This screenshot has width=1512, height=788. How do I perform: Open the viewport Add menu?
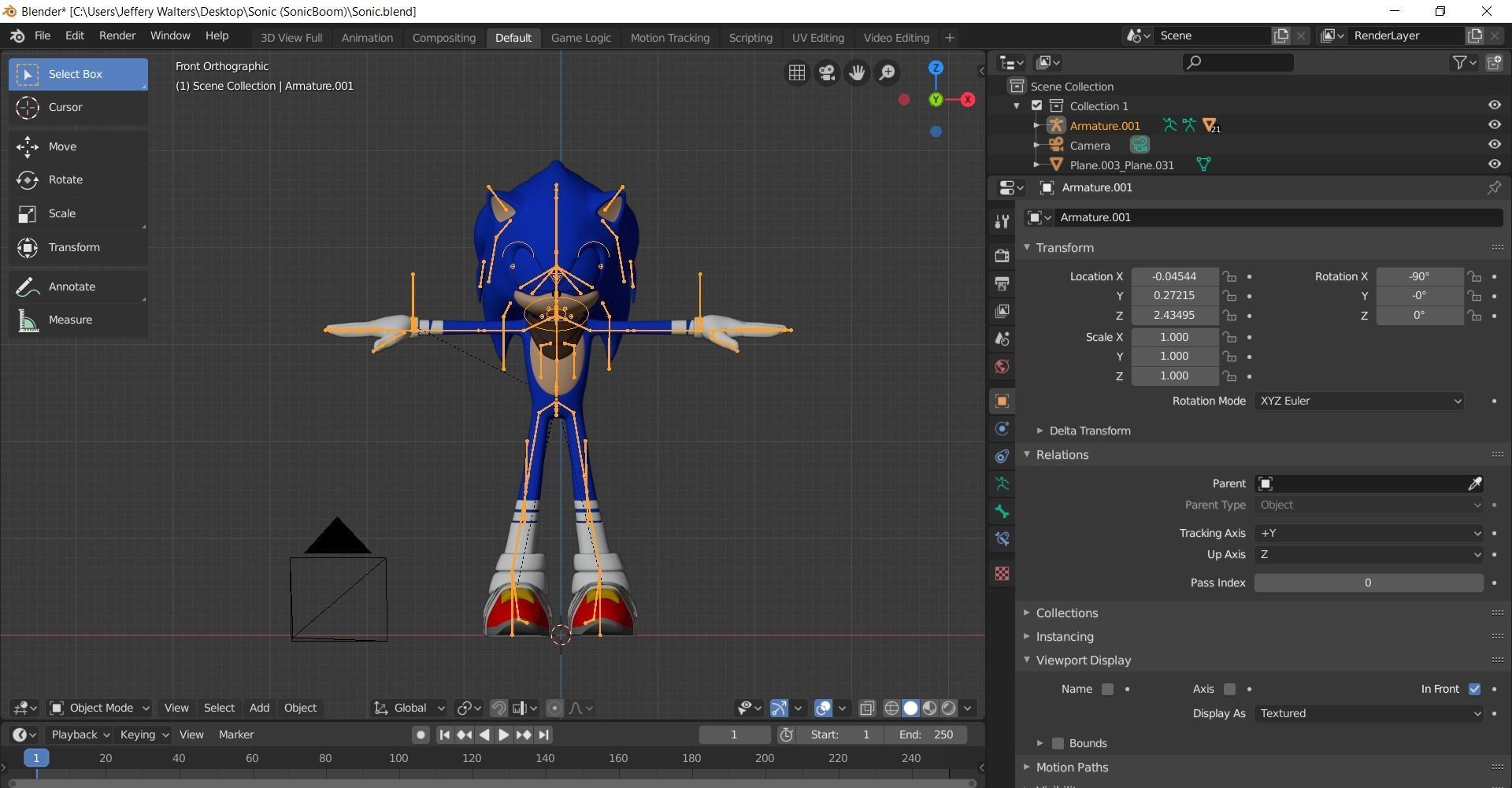click(x=259, y=708)
